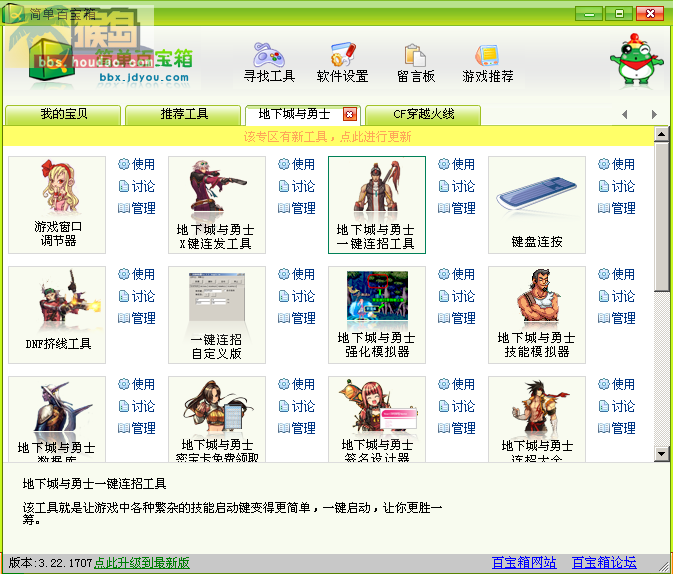673x574 pixels.
Task: Select 签名设计器 tool thumbnail
Action: [x=377, y=419]
